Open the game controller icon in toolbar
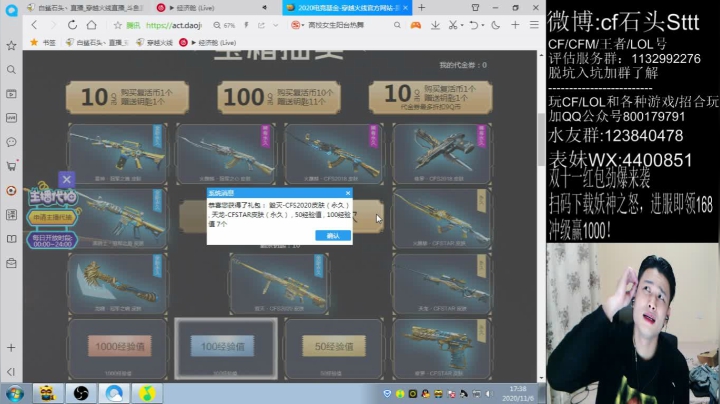 416,25
